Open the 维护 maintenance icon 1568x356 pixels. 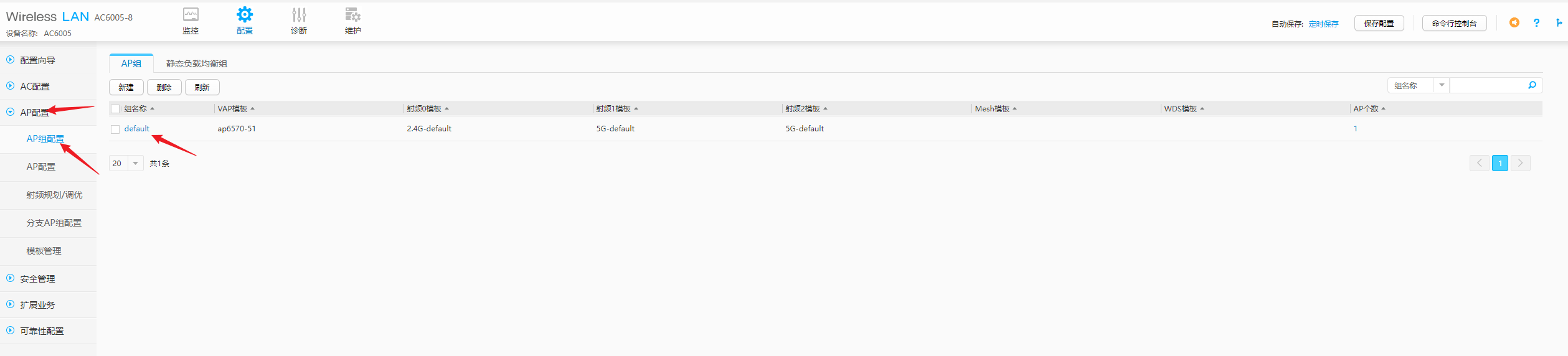352,15
